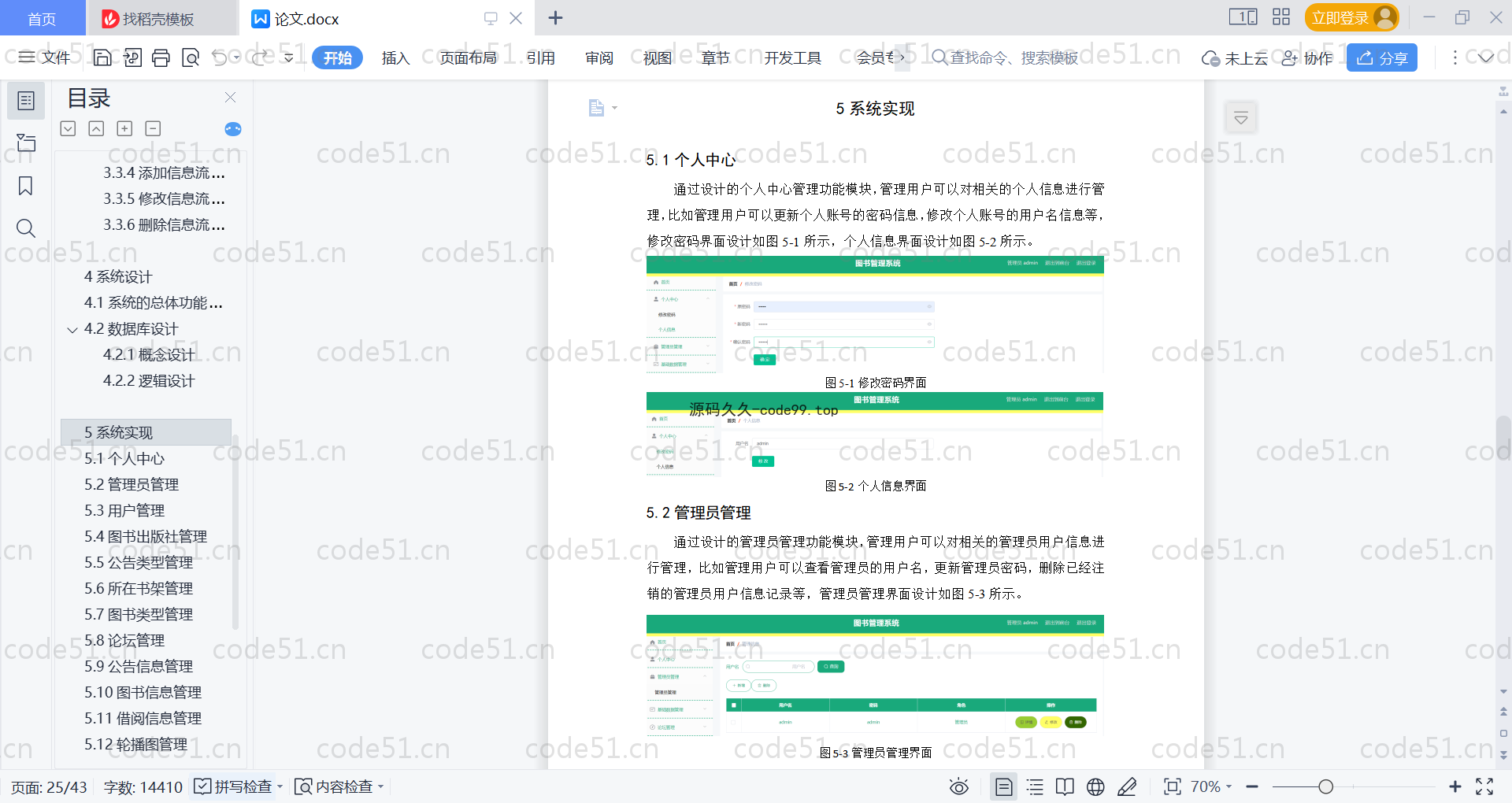Open the three-dot more options menu
This screenshot has height=803, width=1512.
(1455, 57)
